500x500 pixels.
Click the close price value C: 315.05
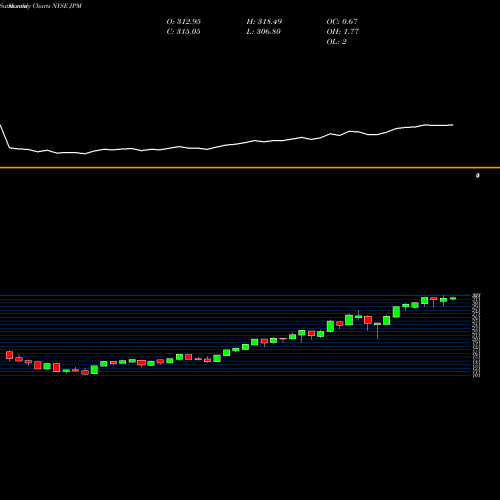point(183,31)
